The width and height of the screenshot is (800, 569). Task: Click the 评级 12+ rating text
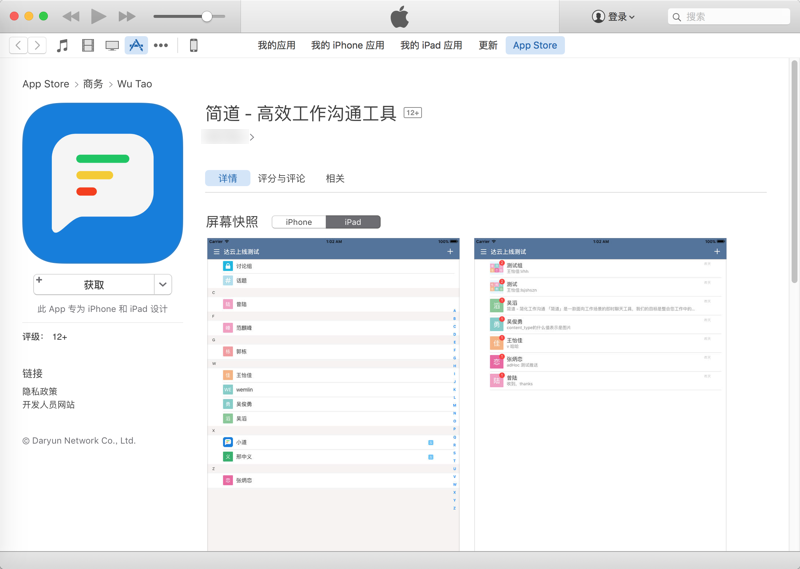click(45, 337)
